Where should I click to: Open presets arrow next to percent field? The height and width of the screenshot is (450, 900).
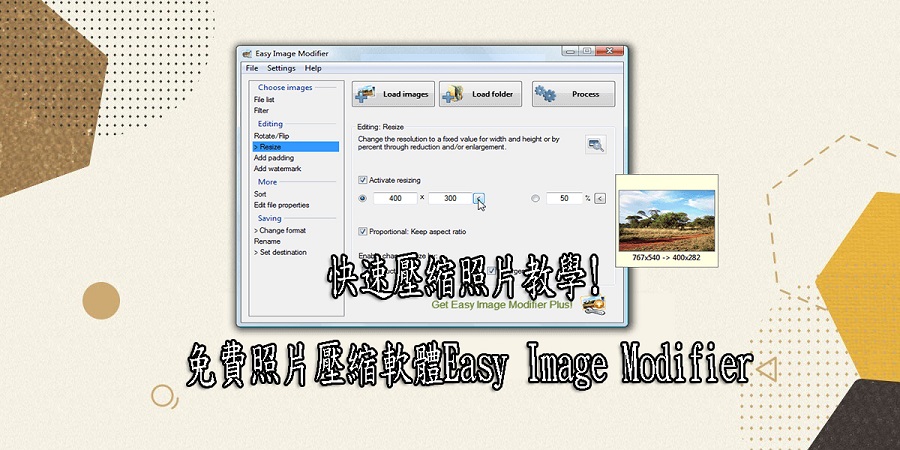(x=600, y=199)
